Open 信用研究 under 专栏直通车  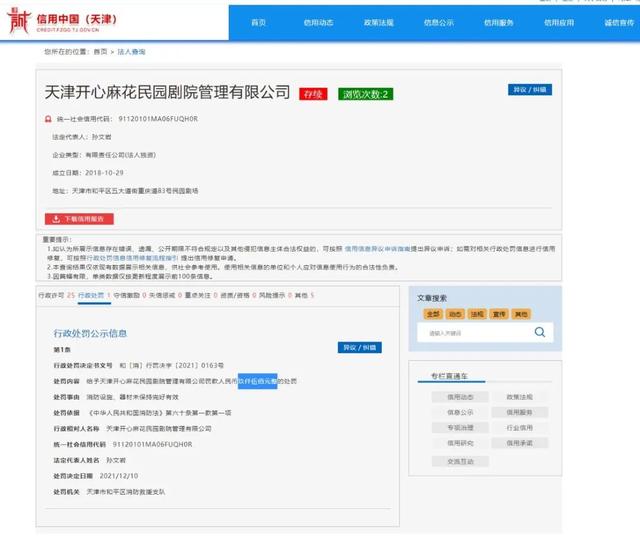[460, 443]
